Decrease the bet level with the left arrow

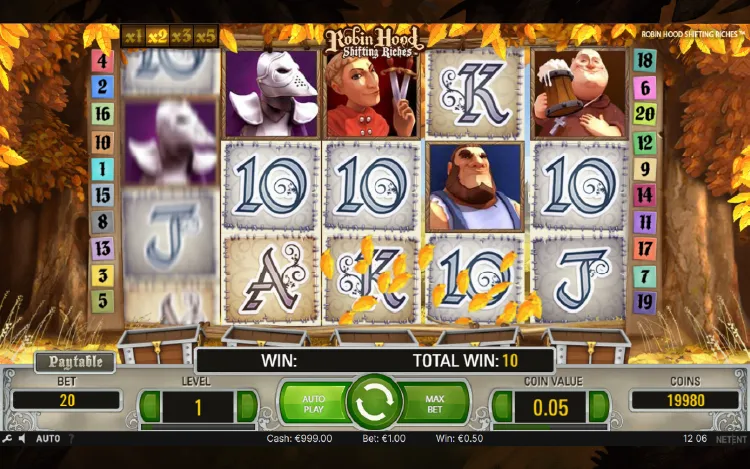[x=149, y=407]
